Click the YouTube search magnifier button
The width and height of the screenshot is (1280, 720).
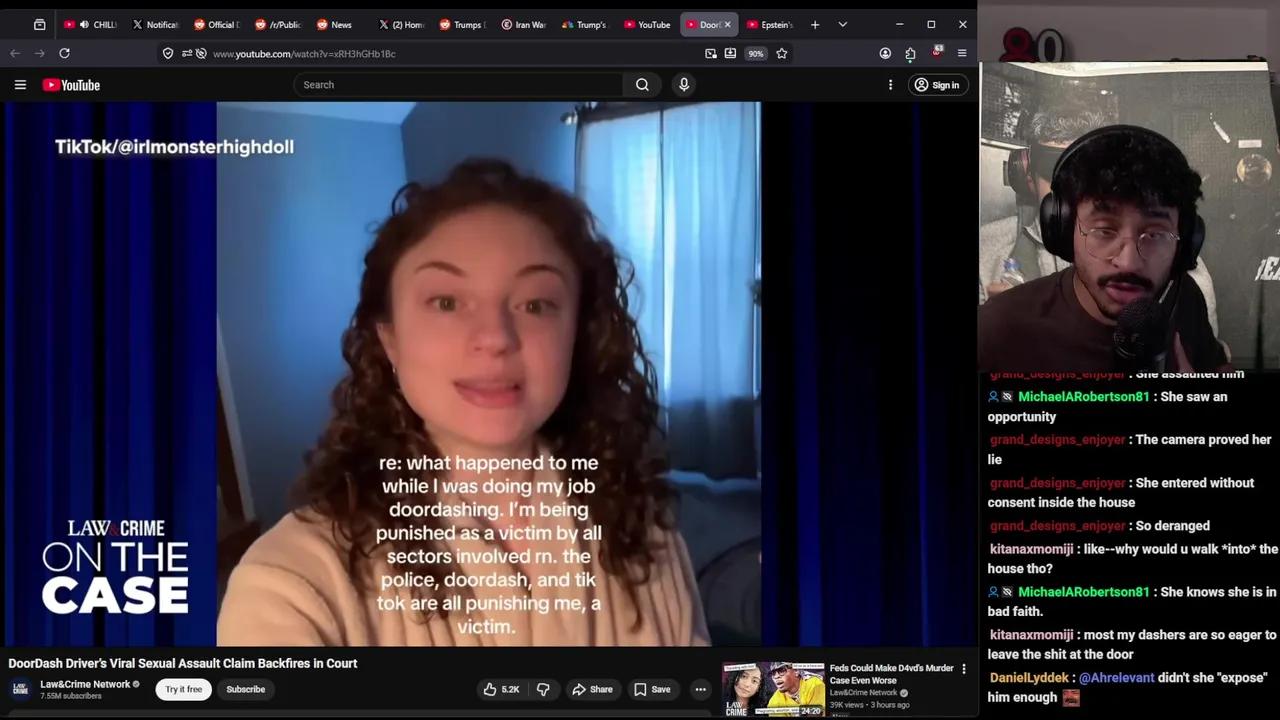tap(642, 85)
